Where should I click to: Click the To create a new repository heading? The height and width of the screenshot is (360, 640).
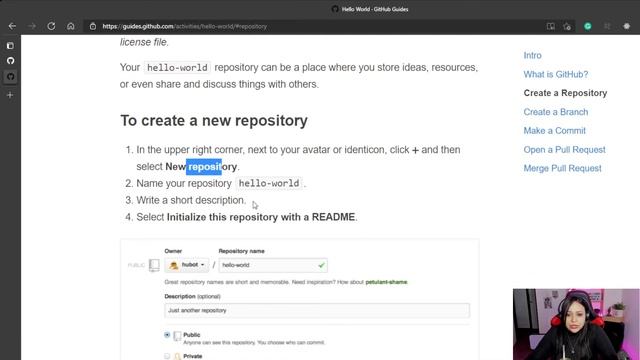[x=214, y=121]
